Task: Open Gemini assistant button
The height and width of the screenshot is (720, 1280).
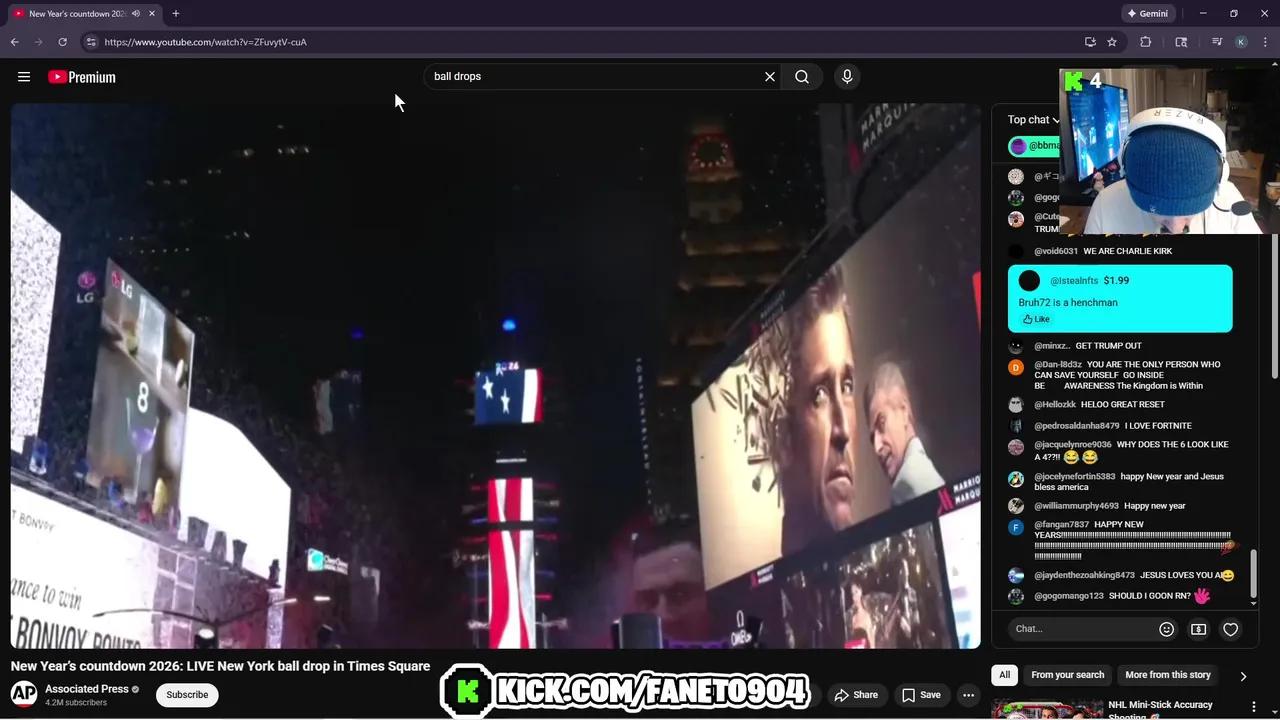Action: pyautogui.click(x=1148, y=14)
